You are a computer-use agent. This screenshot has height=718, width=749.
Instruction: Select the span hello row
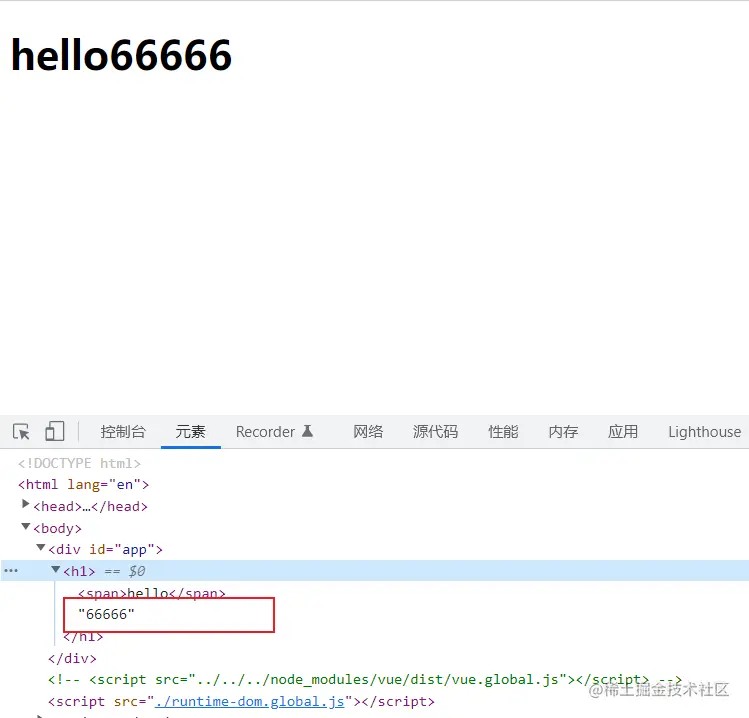point(151,593)
